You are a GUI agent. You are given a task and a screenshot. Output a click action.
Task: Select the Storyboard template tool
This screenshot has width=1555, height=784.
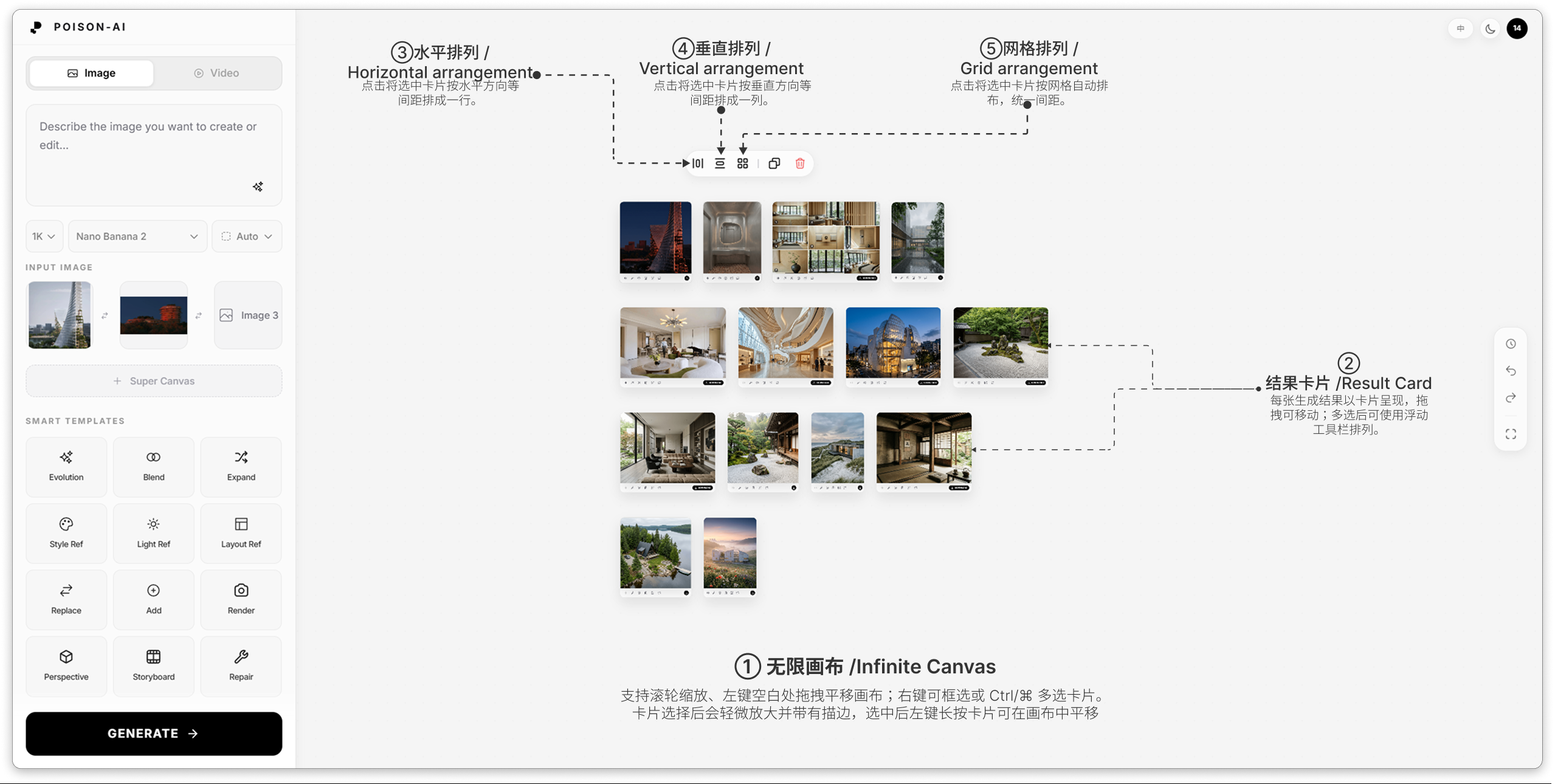click(x=153, y=665)
